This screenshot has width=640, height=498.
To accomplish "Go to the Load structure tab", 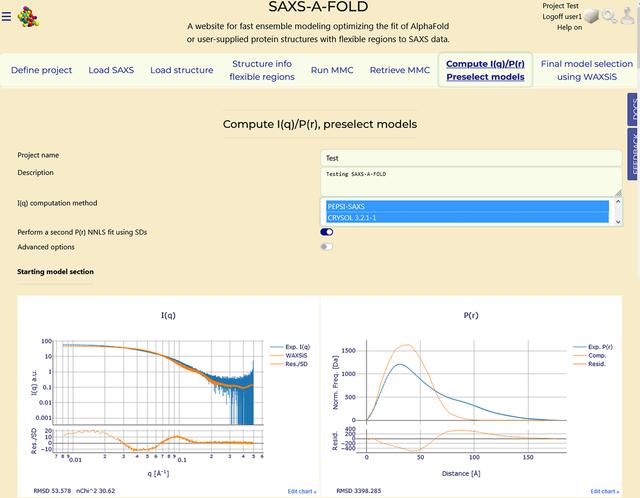I will [182, 70].
